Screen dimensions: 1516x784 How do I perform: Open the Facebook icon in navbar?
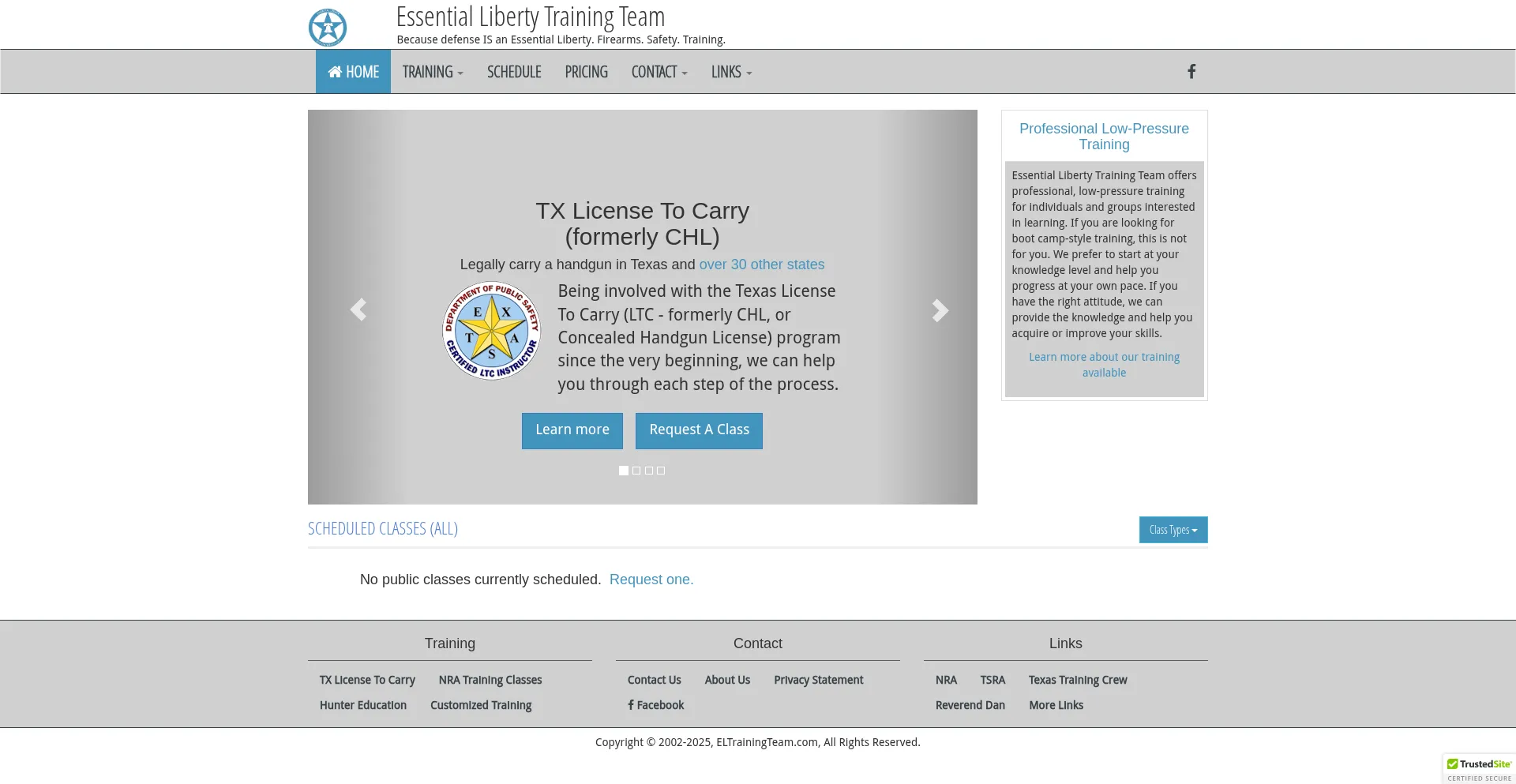click(x=1191, y=72)
